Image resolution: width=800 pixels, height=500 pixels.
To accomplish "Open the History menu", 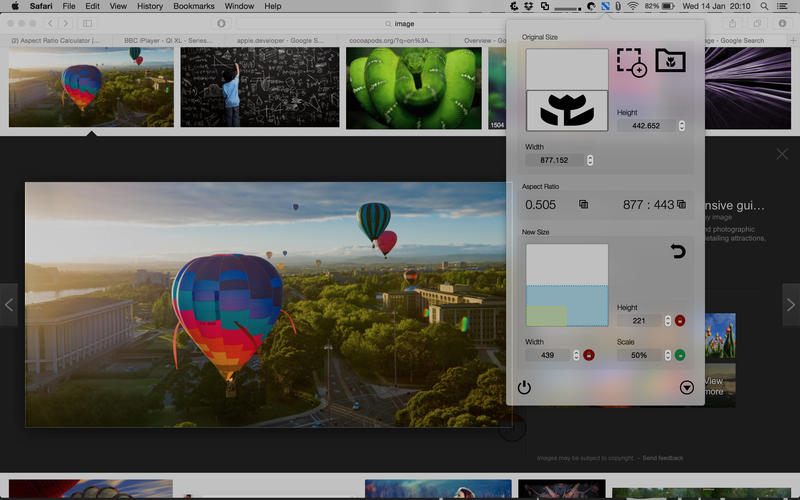I will tap(150, 6).
